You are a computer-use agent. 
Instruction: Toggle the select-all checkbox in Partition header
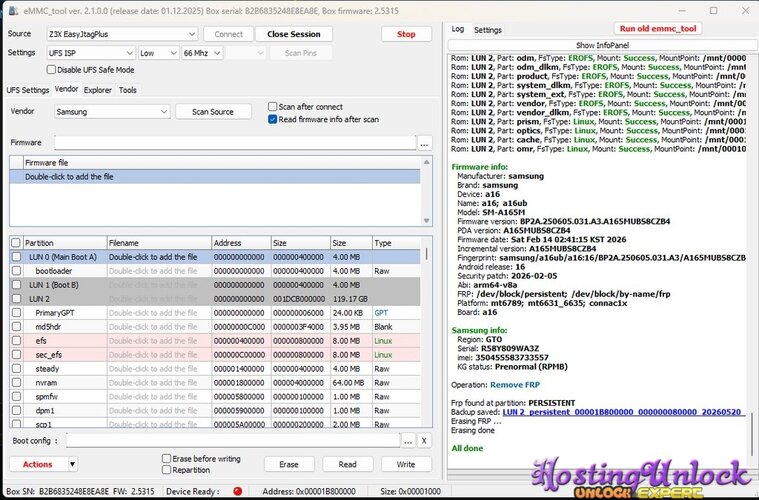coord(16,243)
